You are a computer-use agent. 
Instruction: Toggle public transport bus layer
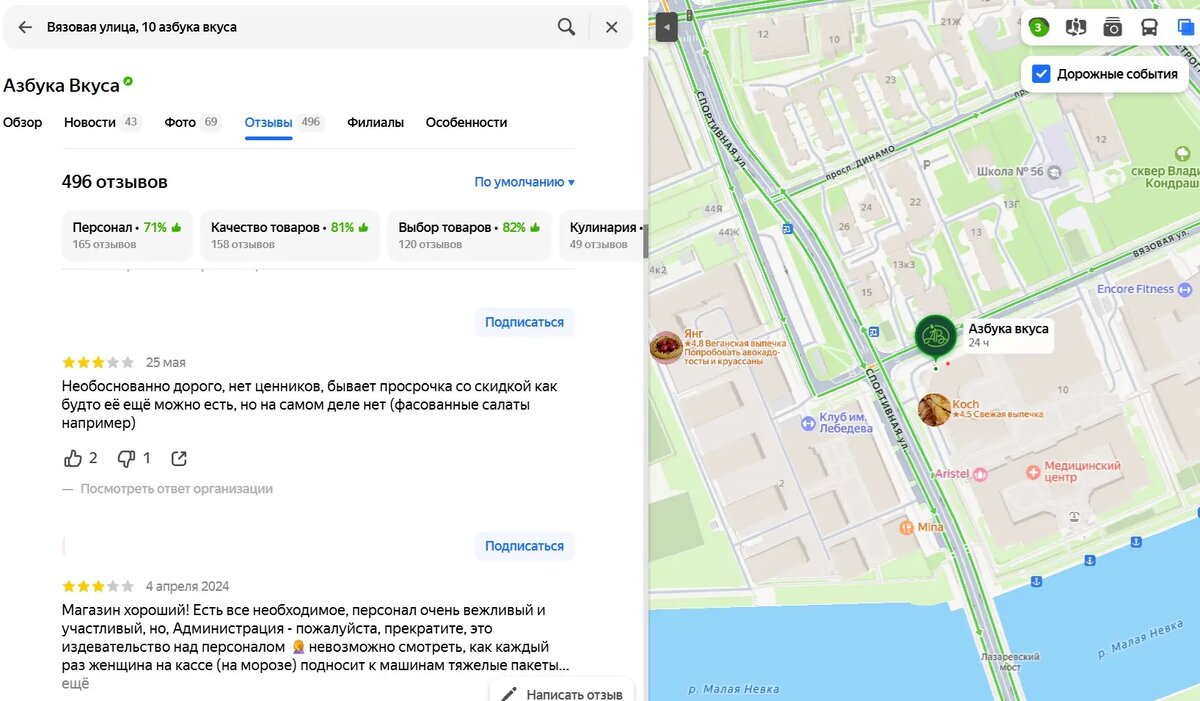point(1149,27)
